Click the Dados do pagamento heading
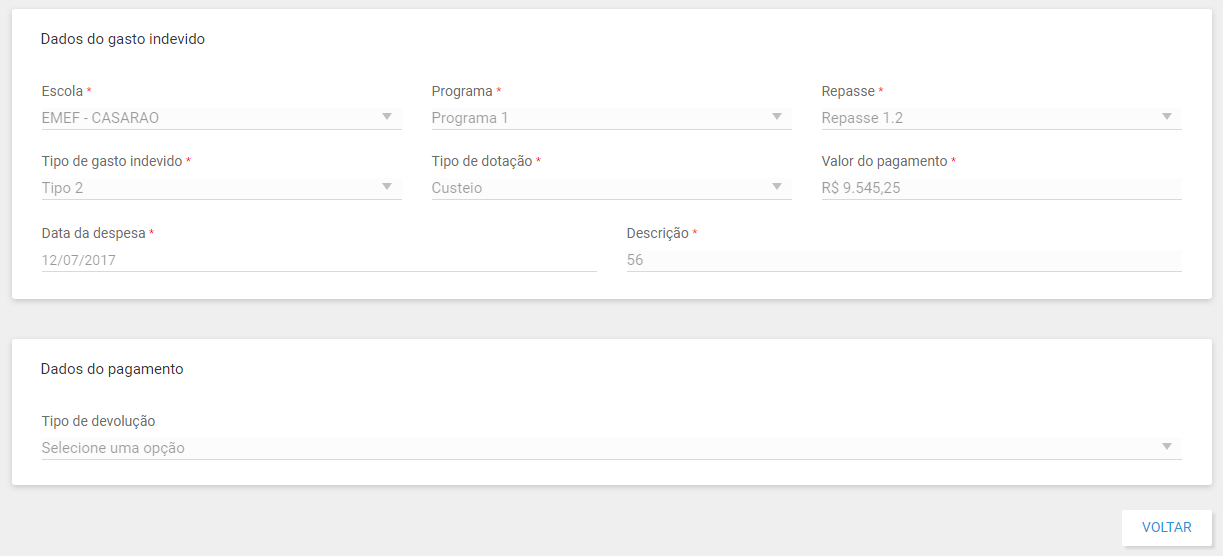The width and height of the screenshot is (1226, 556). coord(112,369)
